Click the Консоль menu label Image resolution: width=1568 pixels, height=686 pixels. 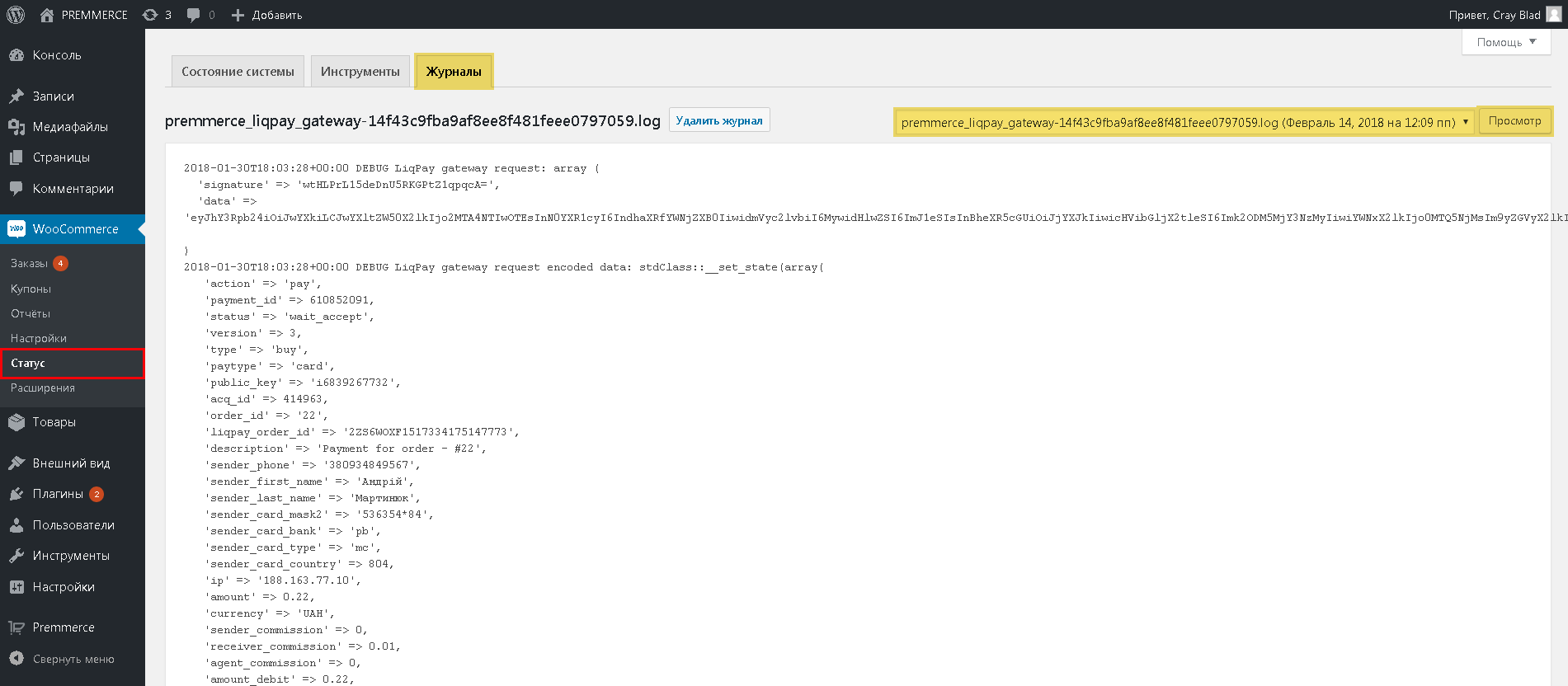point(57,55)
